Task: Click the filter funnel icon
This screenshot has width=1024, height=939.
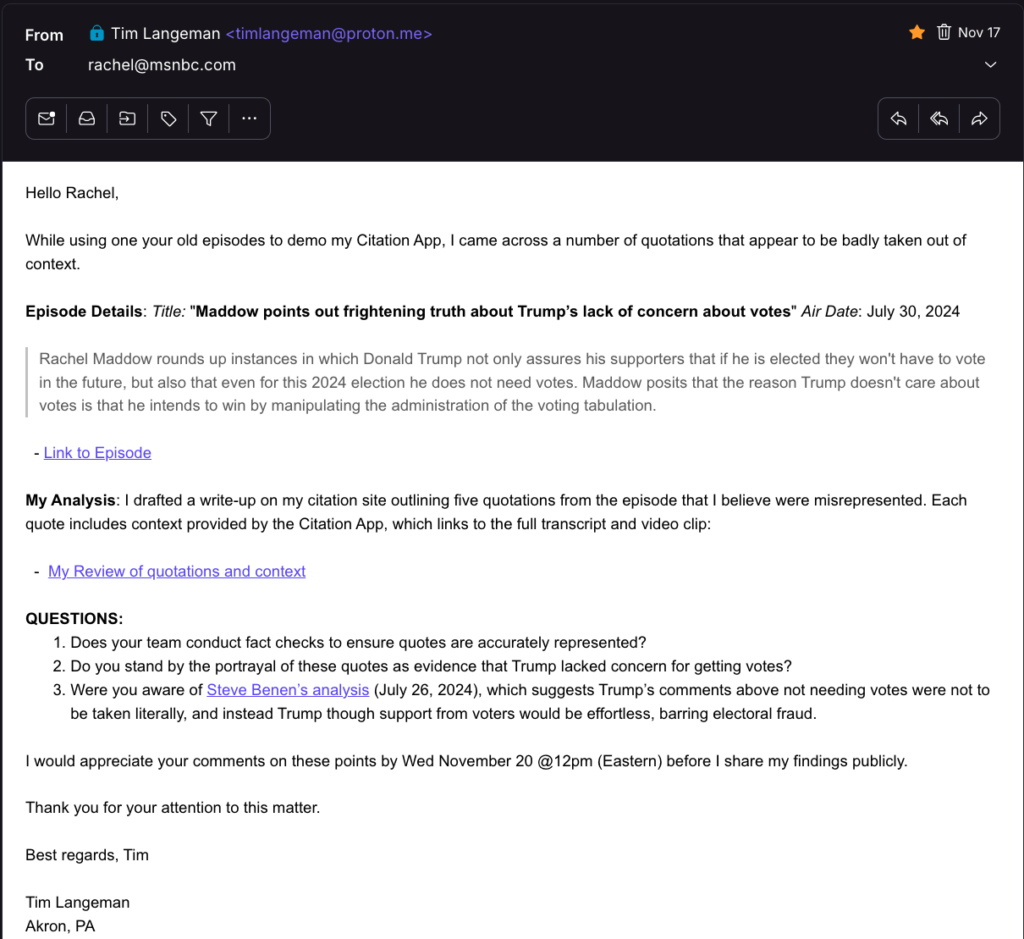Action: (208, 119)
